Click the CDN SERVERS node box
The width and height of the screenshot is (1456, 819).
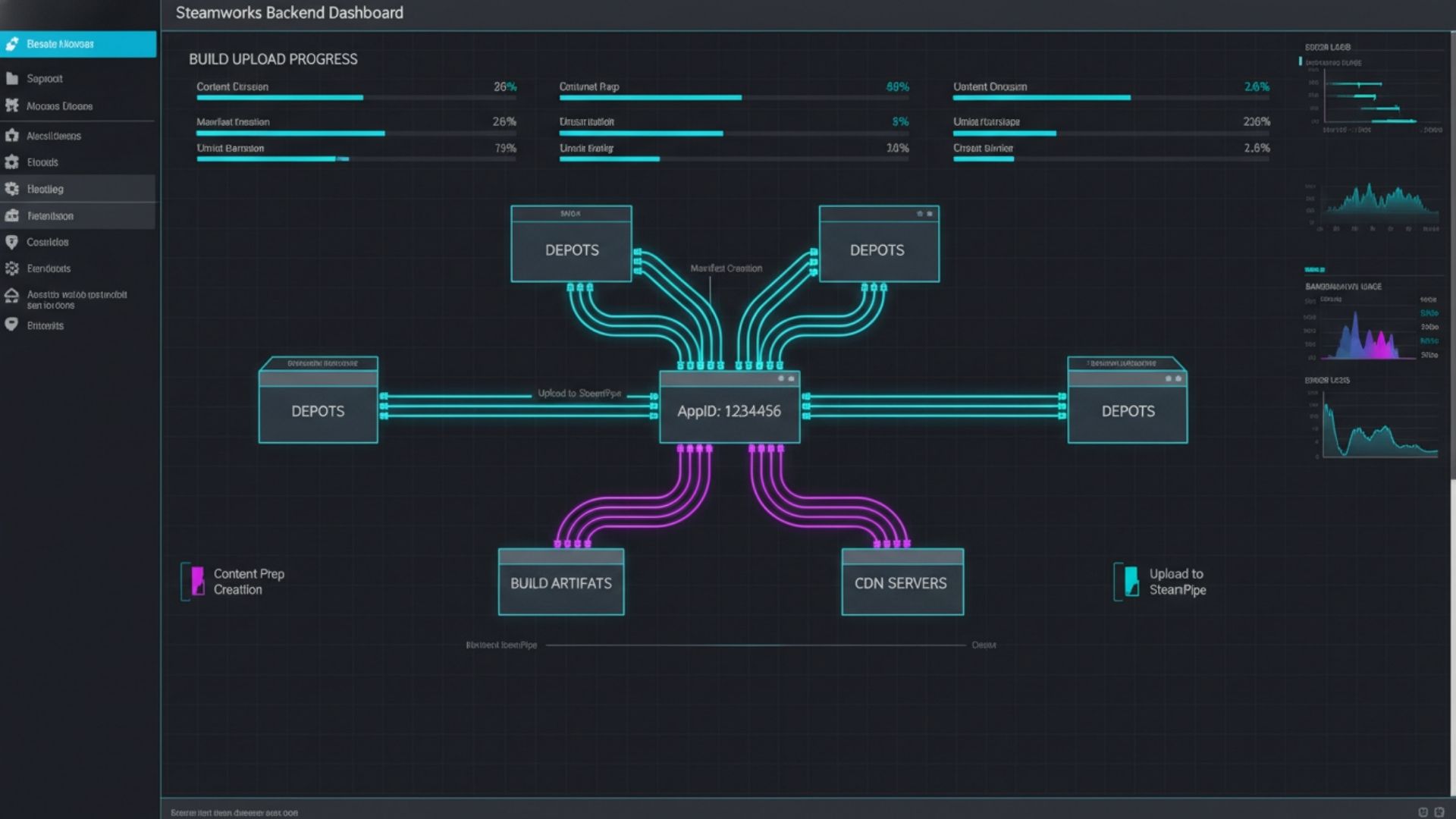click(902, 583)
